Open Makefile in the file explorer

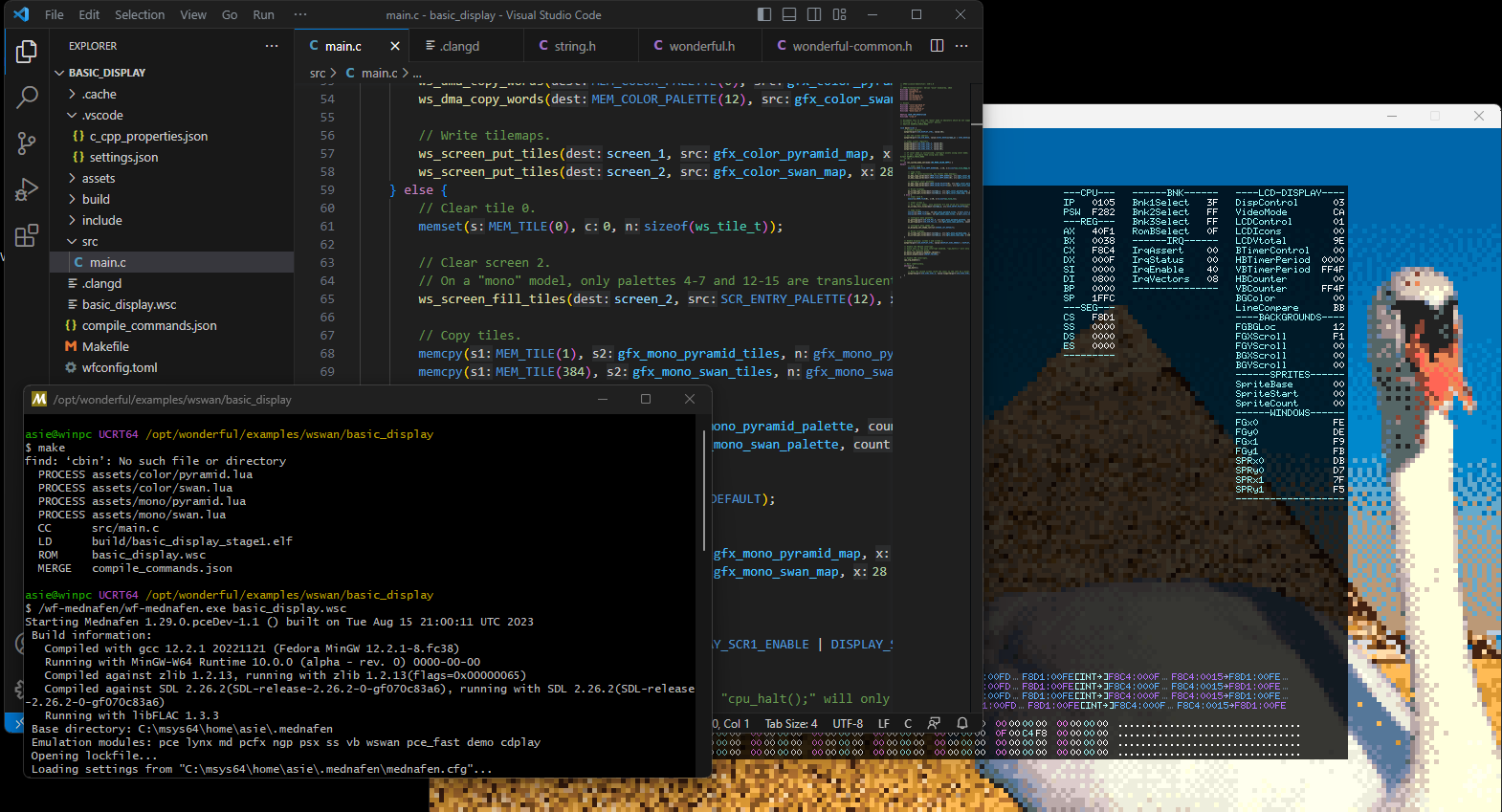105,346
